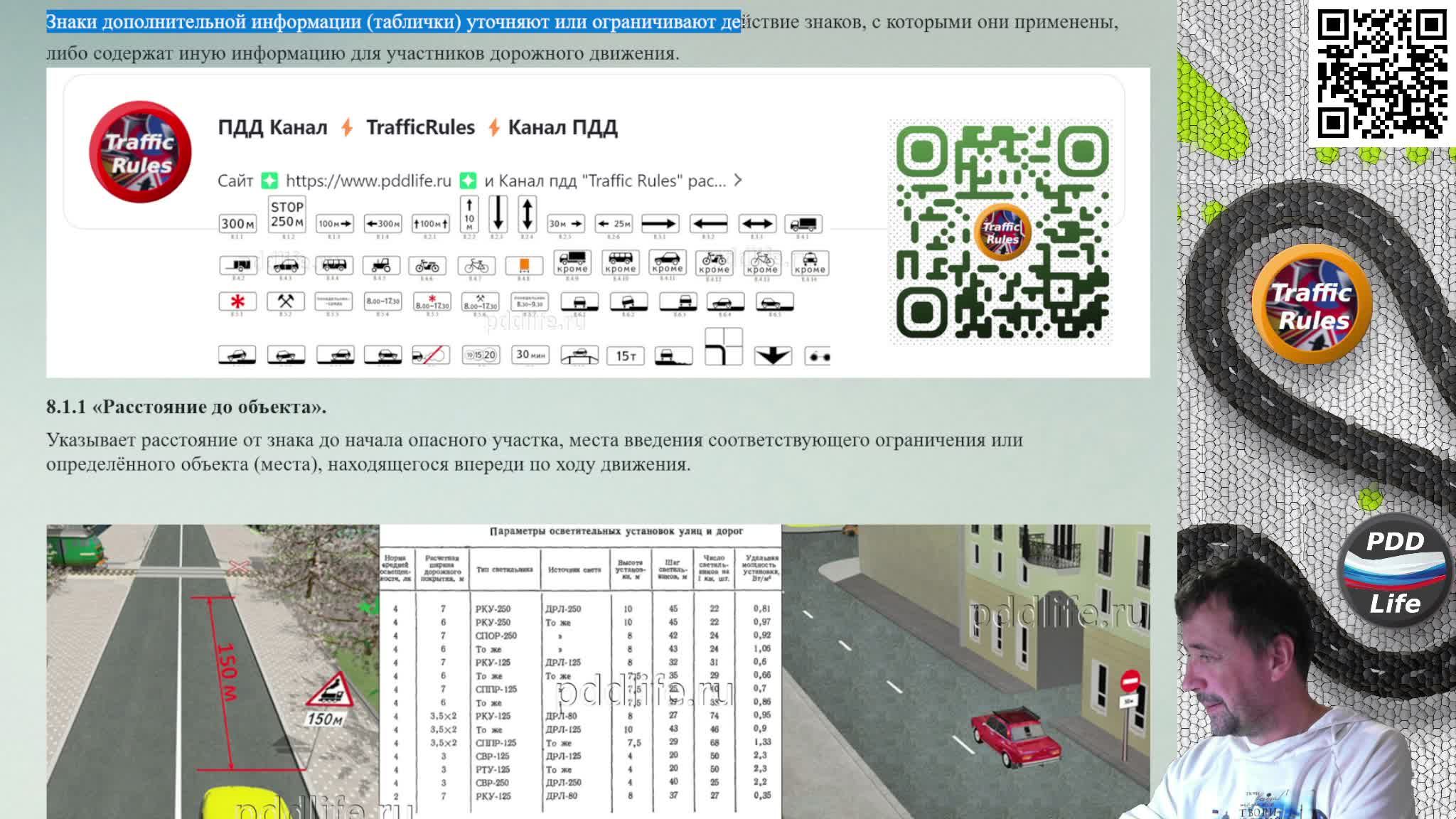Screen dimensions: 1456x819
Task: Click the 'кроме' truck plate
Action: [572, 262]
